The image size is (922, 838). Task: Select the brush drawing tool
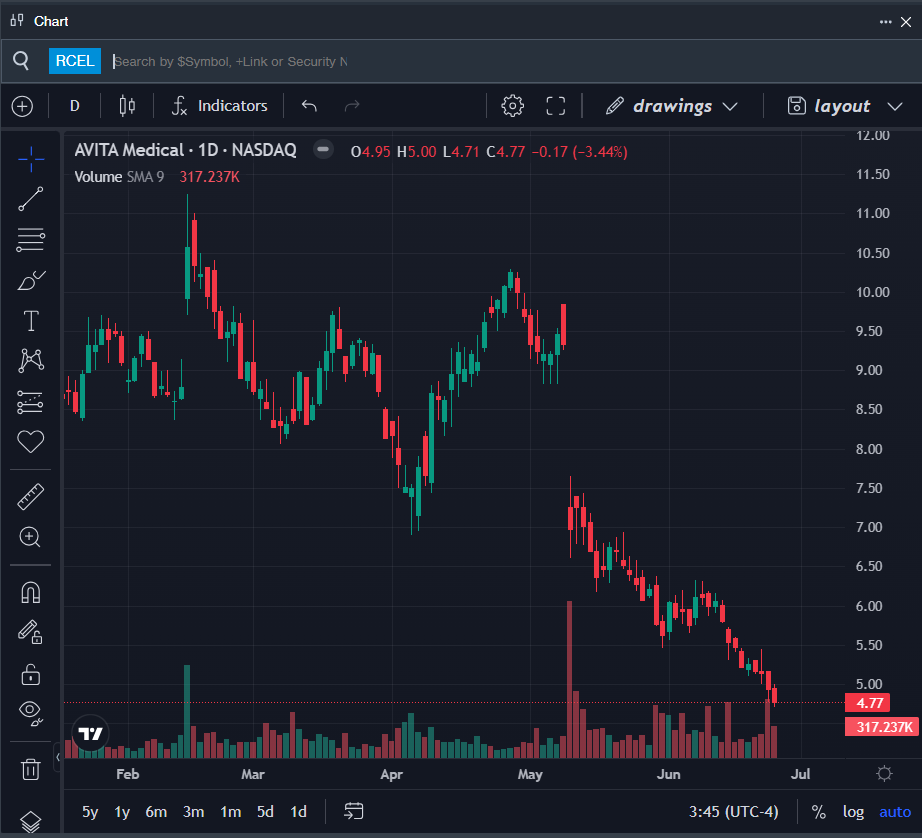tap(31, 281)
